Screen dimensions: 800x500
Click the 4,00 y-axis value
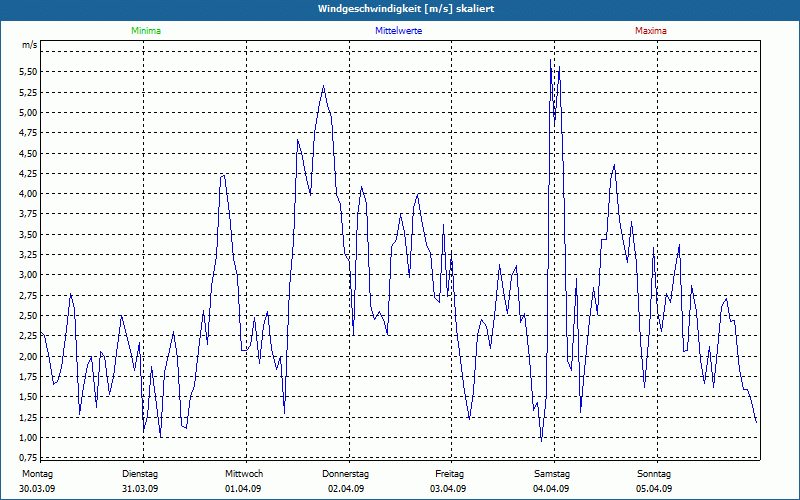click(x=28, y=194)
